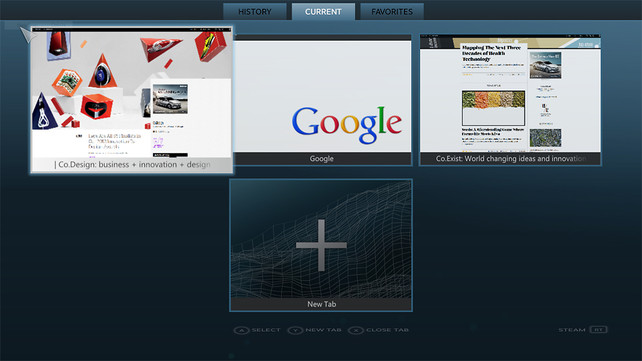Click the arrow cursor icon on Co.Design tile
642x361 pixels.
[x=28, y=35]
